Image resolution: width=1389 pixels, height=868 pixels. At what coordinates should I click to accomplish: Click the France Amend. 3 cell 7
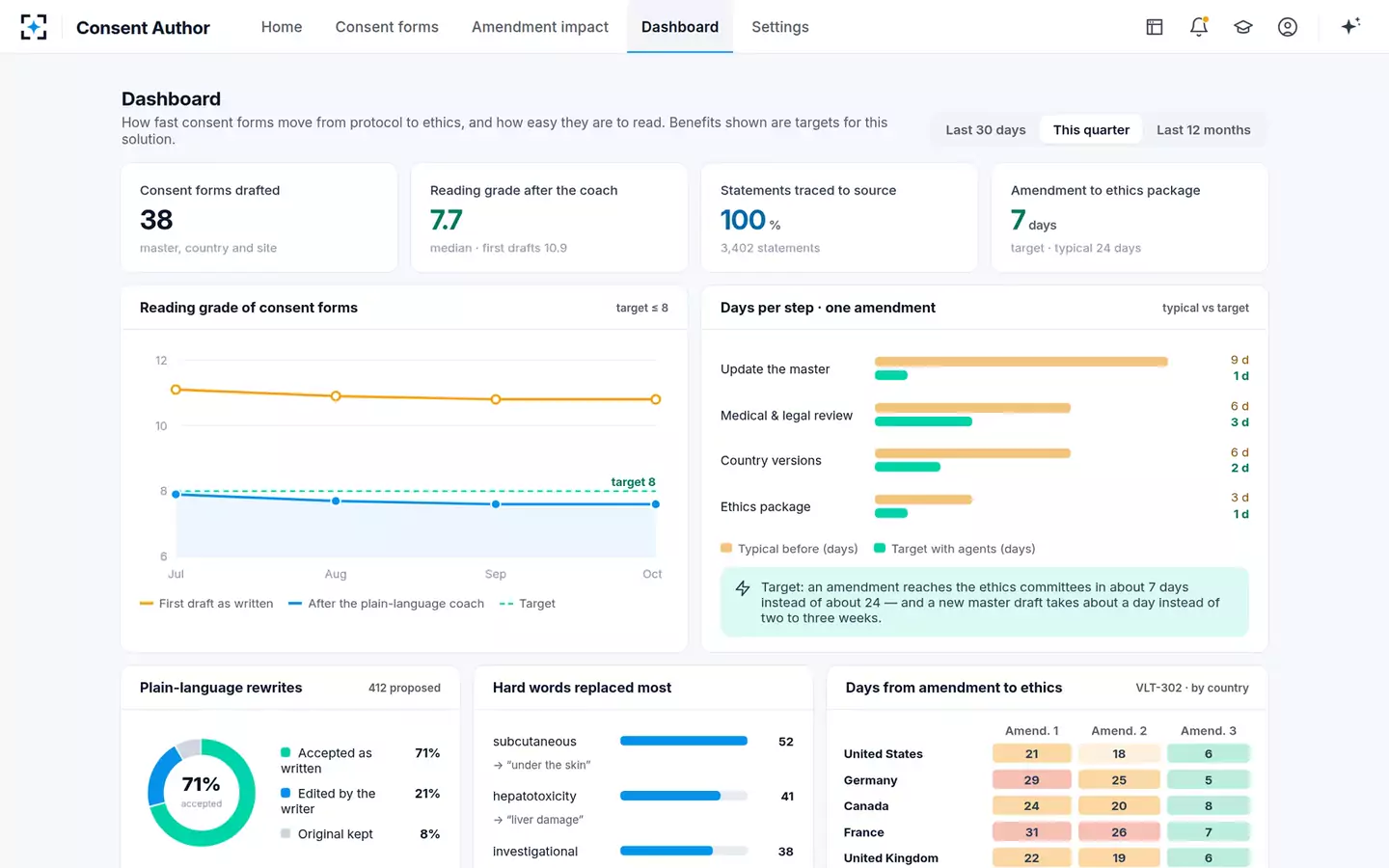[1209, 832]
